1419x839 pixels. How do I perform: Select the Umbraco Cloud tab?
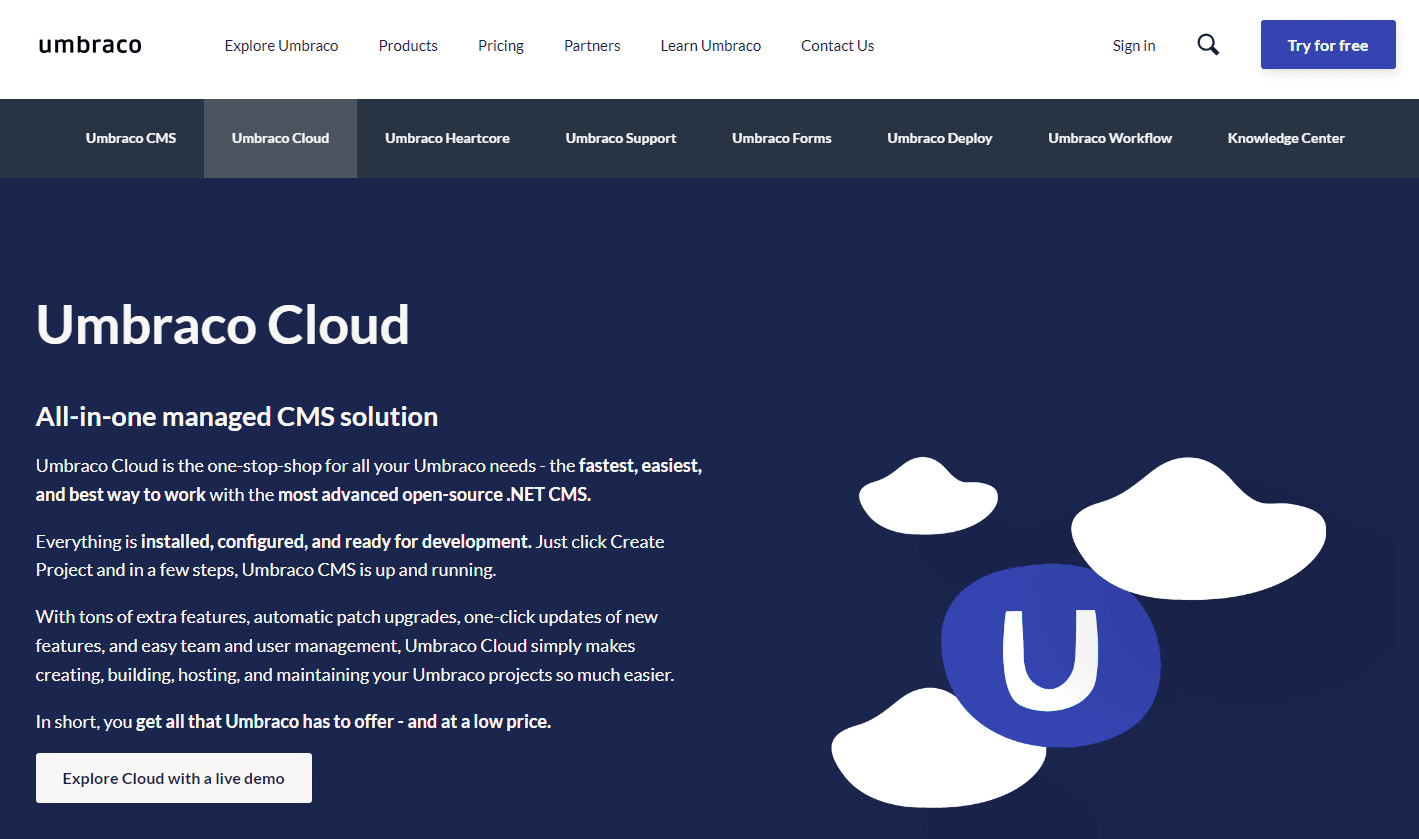click(x=280, y=138)
